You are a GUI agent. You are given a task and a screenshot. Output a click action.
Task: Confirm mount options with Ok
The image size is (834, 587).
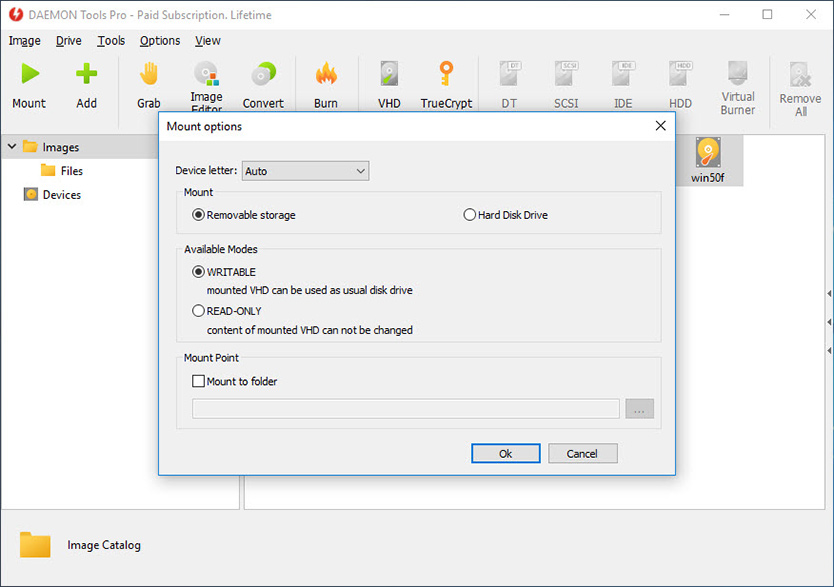[x=506, y=454]
